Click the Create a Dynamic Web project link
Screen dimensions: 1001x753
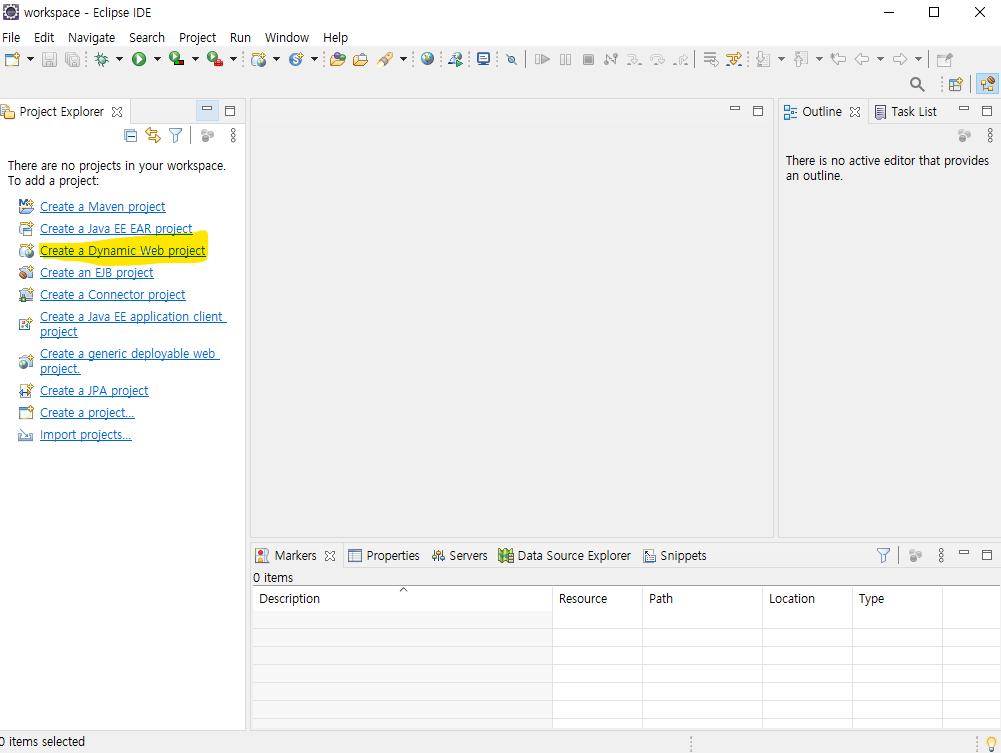point(123,251)
